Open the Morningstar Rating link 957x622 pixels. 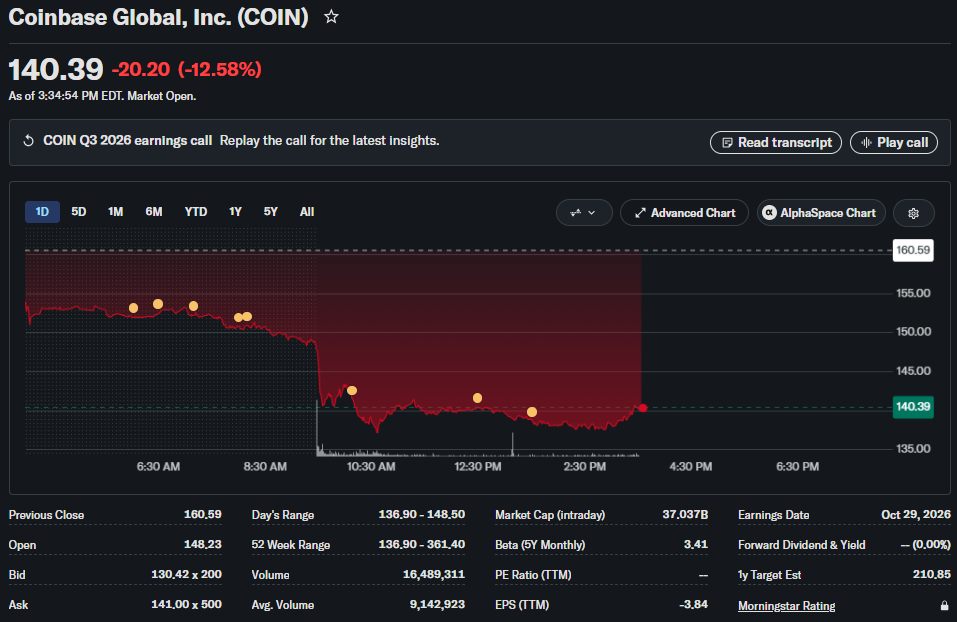point(786,606)
